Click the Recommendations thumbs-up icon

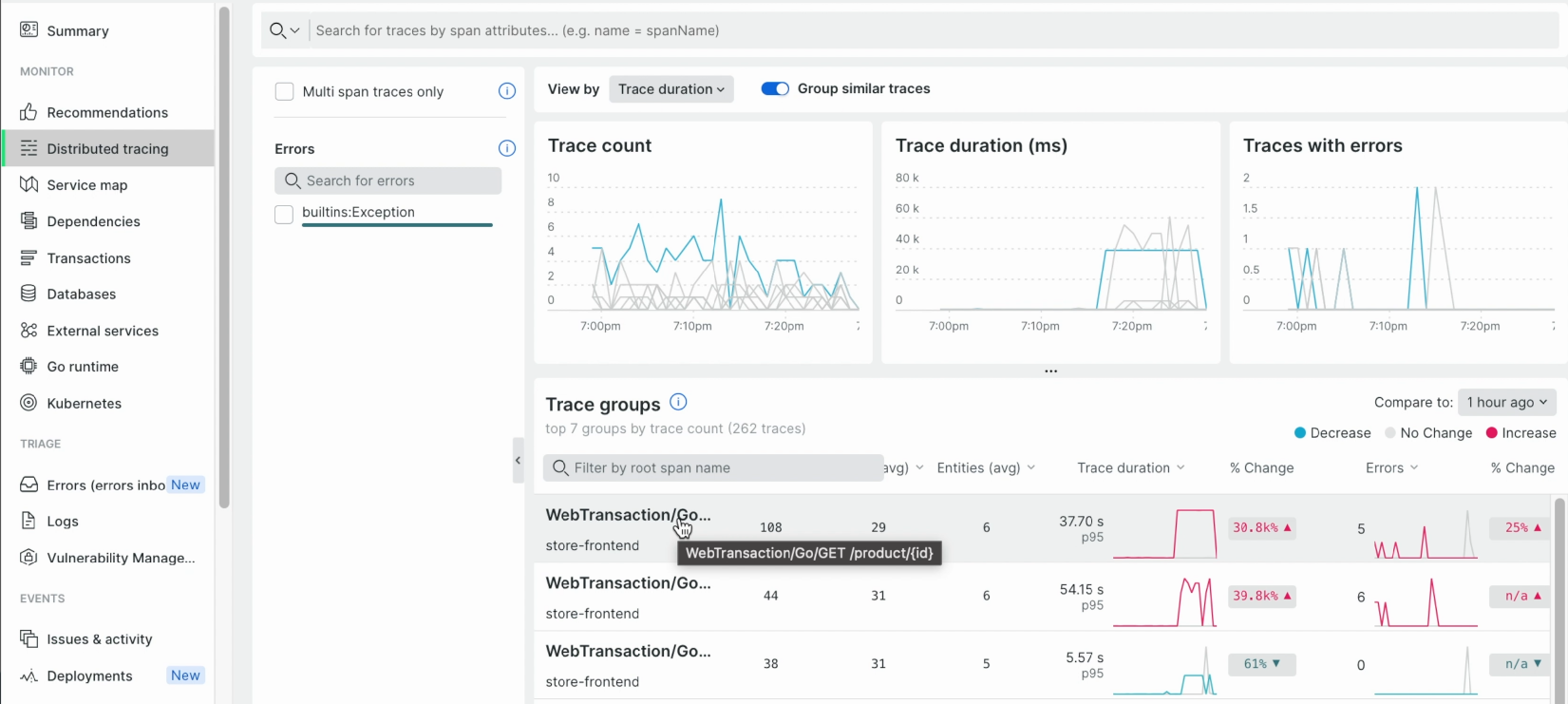coord(28,112)
